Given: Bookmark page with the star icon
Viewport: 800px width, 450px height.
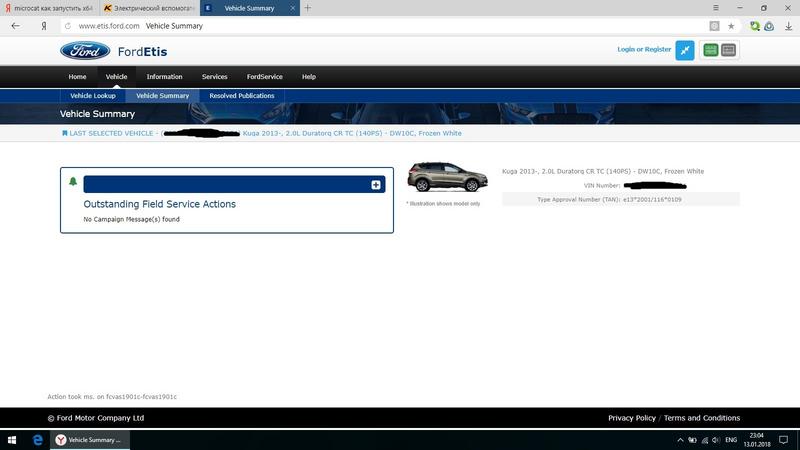Looking at the screenshot, I should click(x=731, y=26).
